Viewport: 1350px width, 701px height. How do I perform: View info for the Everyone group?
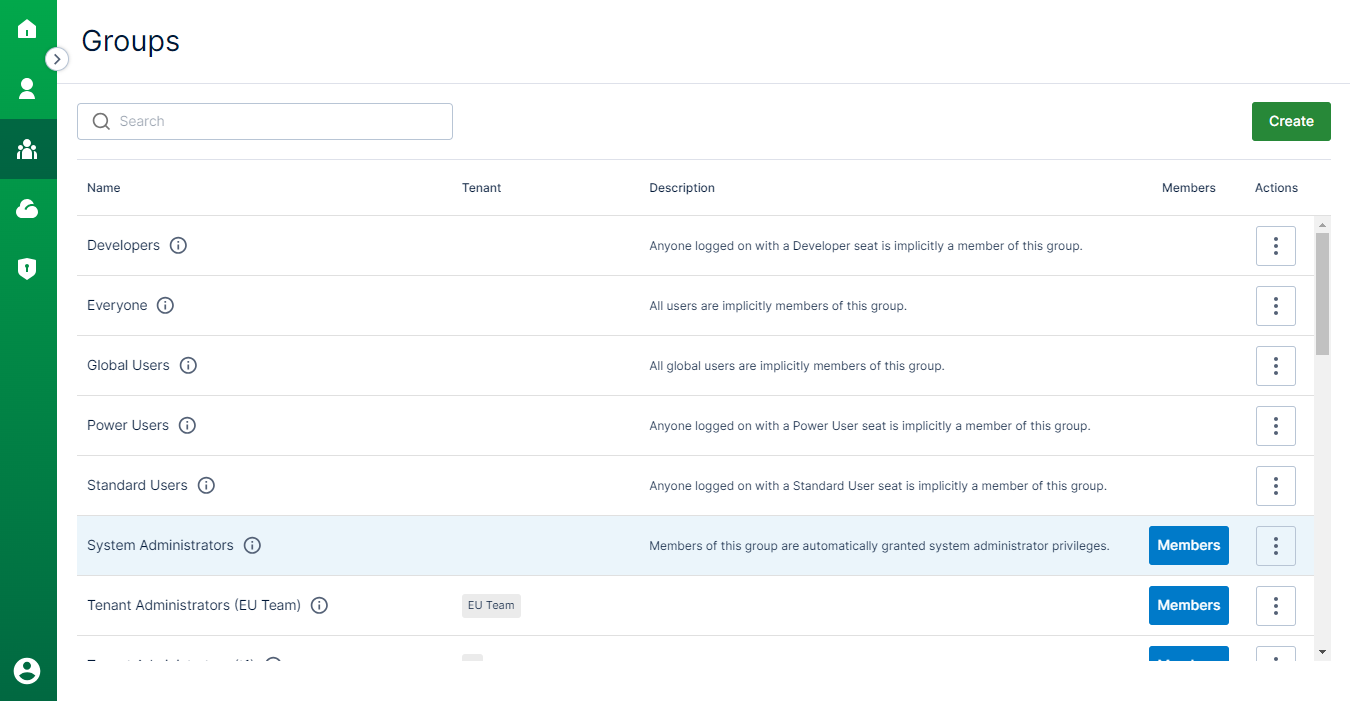pyautogui.click(x=165, y=306)
